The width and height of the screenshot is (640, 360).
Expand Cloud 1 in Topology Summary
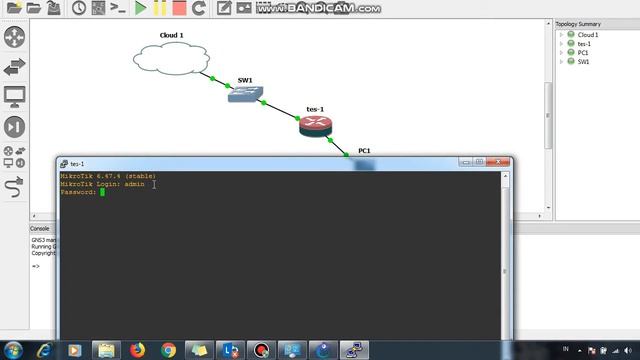click(x=562, y=35)
